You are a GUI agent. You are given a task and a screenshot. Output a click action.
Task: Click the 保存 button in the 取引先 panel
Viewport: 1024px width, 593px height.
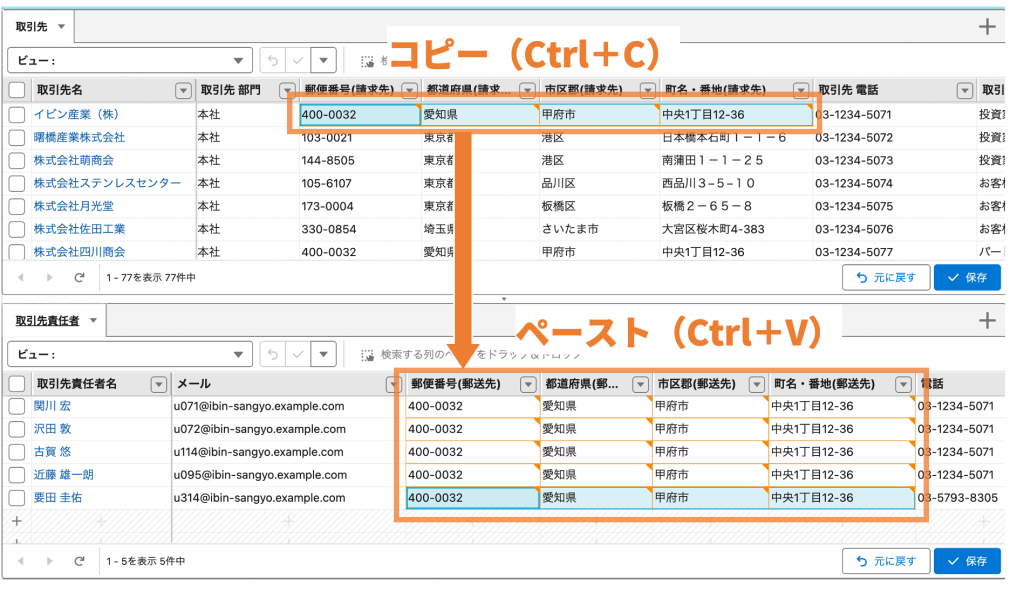[967, 277]
